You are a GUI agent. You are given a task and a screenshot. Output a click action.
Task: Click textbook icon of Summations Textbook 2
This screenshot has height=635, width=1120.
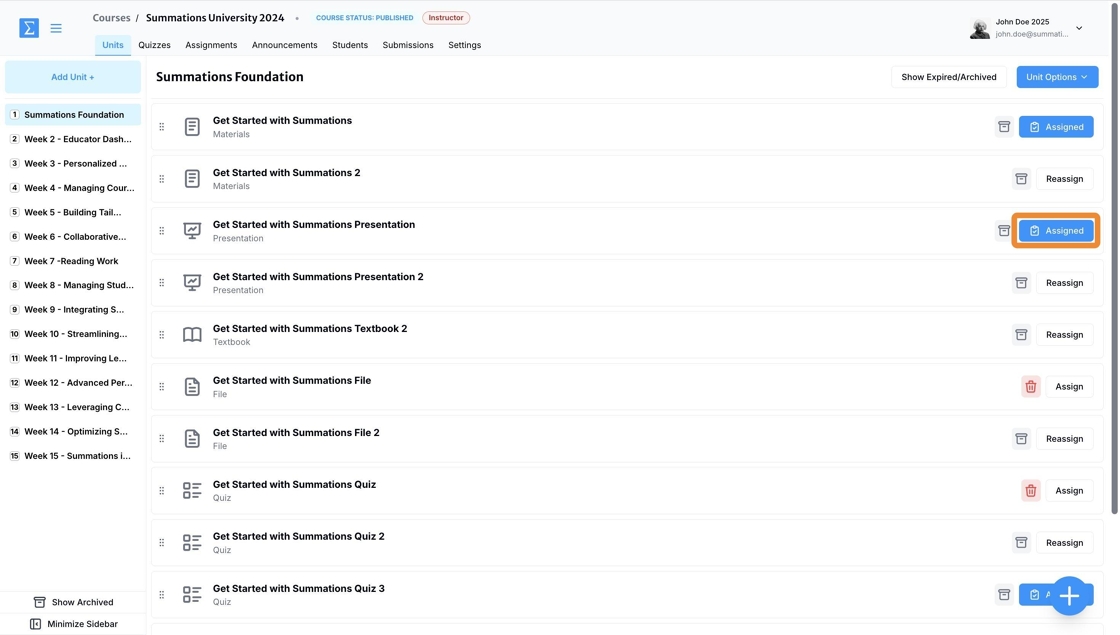click(x=192, y=334)
